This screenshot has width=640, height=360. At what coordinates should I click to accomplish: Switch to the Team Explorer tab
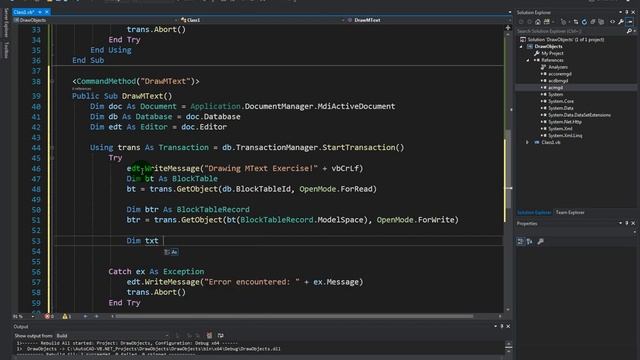(570, 212)
